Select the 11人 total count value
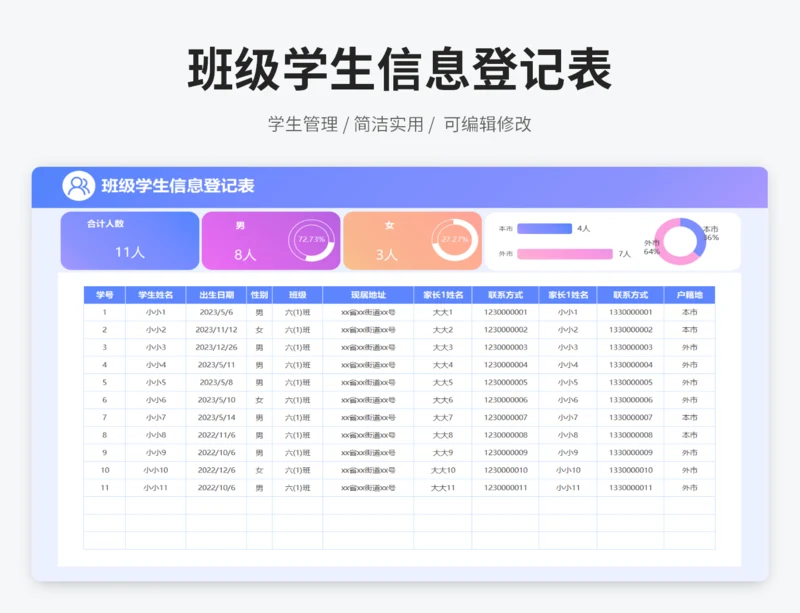The image size is (800, 613). pyautogui.click(x=130, y=252)
